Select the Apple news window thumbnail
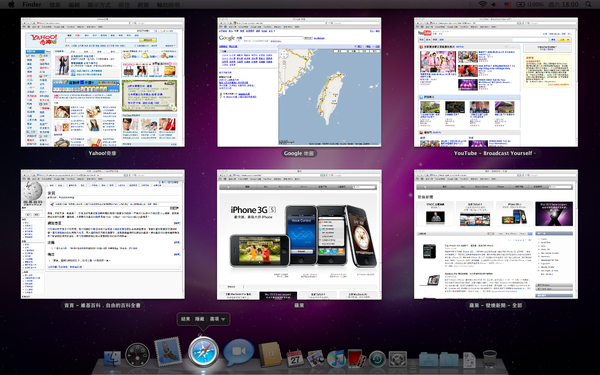Image resolution: width=600 pixels, height=375 pixels. 496,234
